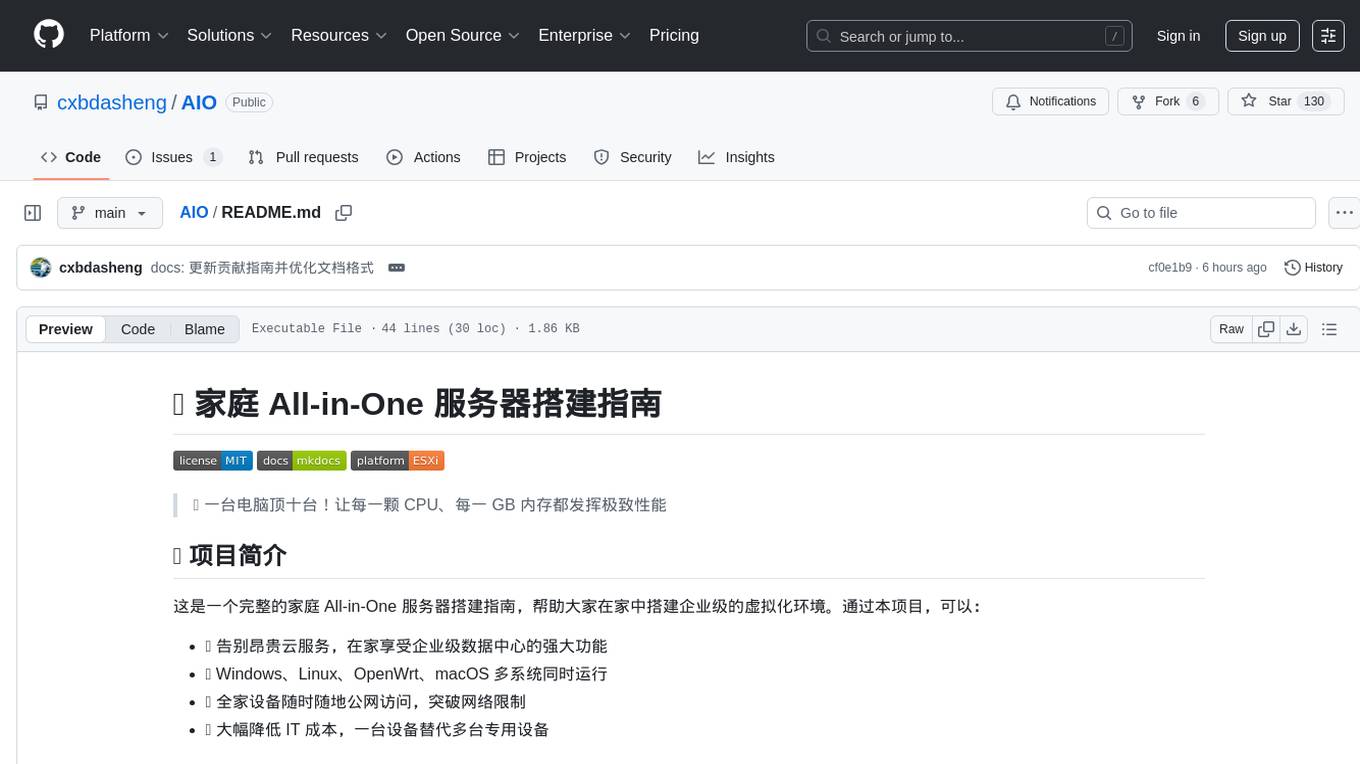Fork the AIO repository
1360x764 pixels.
1168,101
